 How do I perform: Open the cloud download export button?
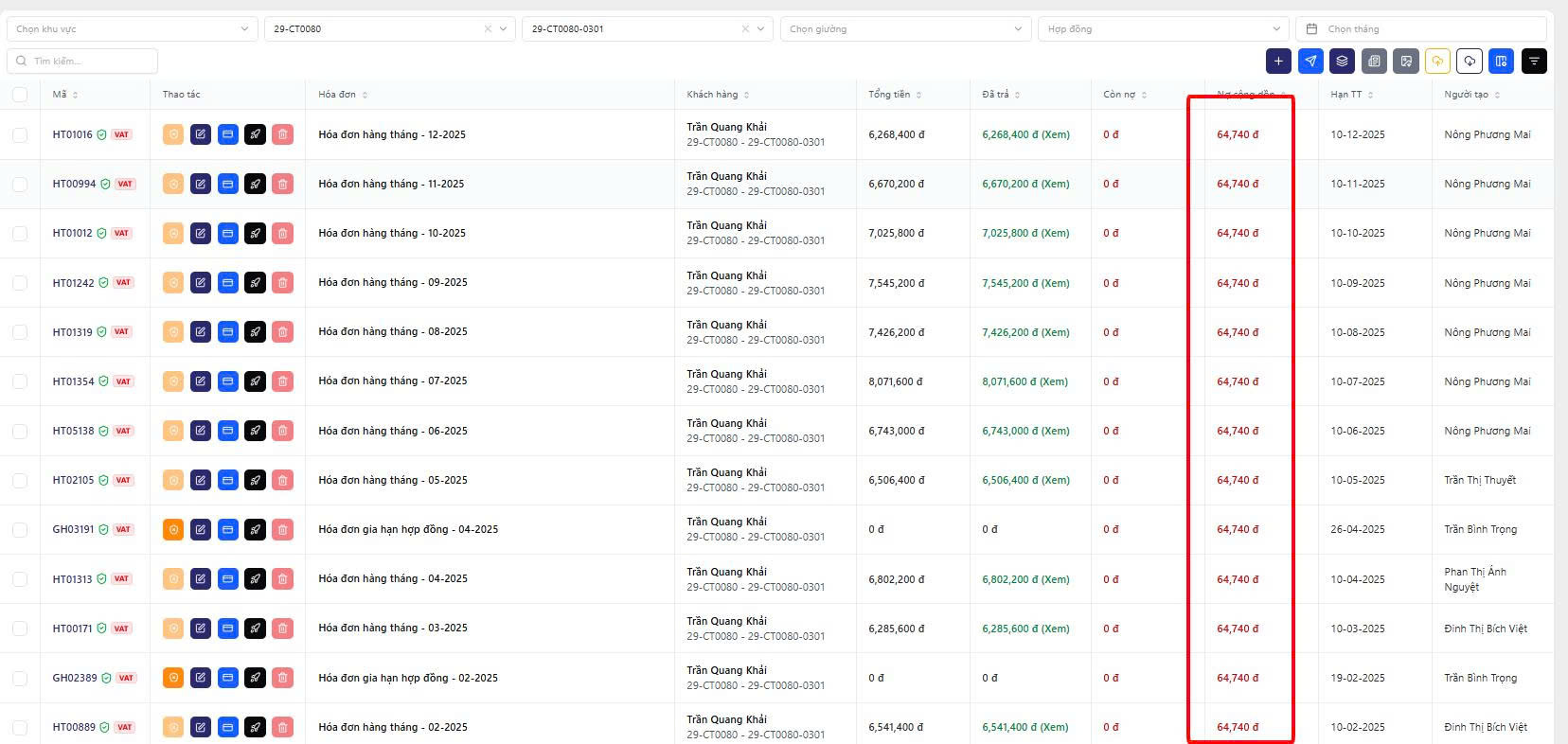click(1469, 62)
